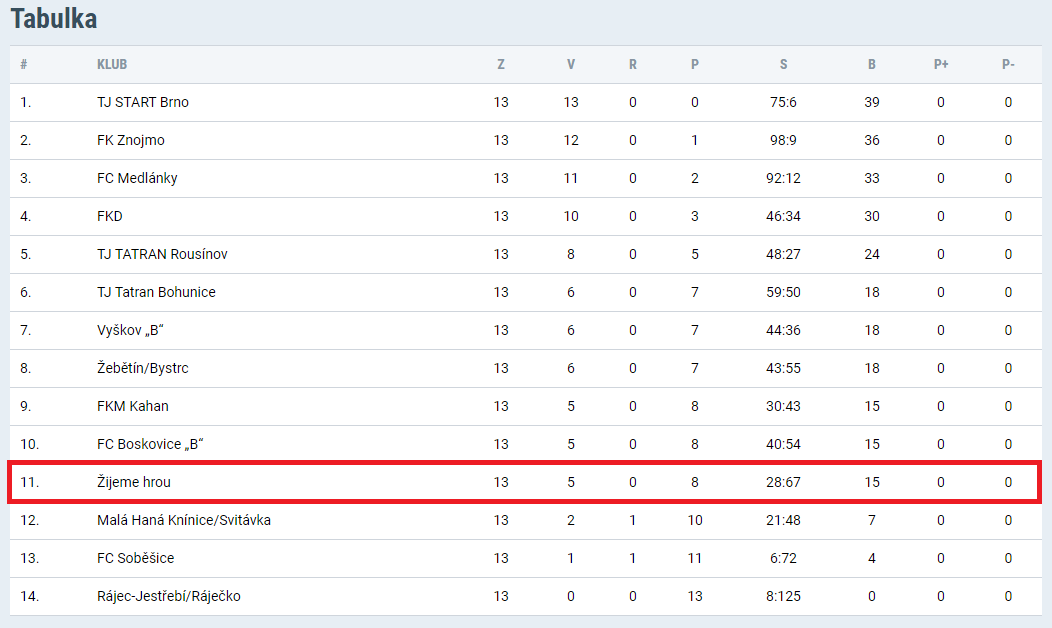Image resolution: width=1052 pixels, height=628 pixels.
Task: Click the highlighted Žijeme hrou team
Action: [134, 482]
